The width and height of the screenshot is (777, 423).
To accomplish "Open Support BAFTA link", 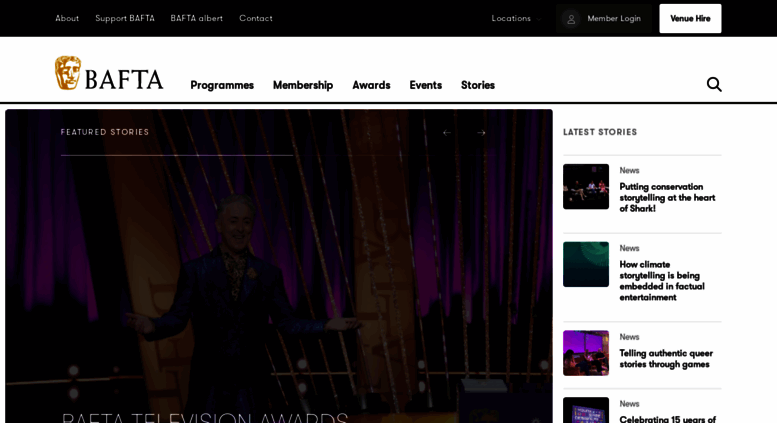I will tap(125, 18).
